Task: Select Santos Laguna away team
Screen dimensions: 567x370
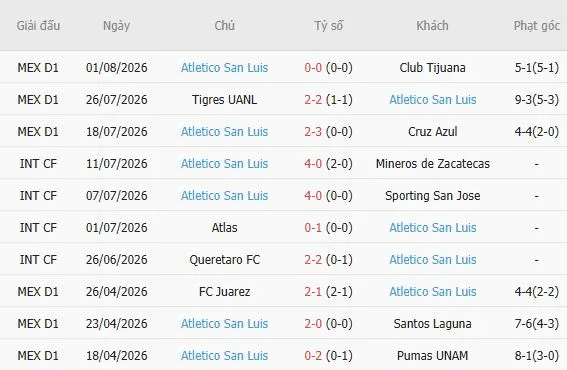Action: pos(432,324)
